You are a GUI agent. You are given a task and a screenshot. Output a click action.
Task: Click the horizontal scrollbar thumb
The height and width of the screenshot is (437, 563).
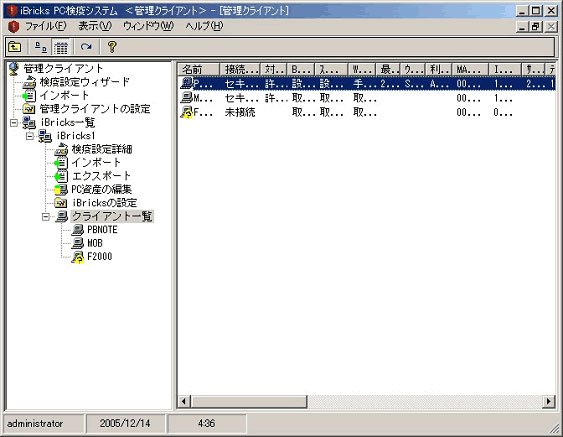248,401
